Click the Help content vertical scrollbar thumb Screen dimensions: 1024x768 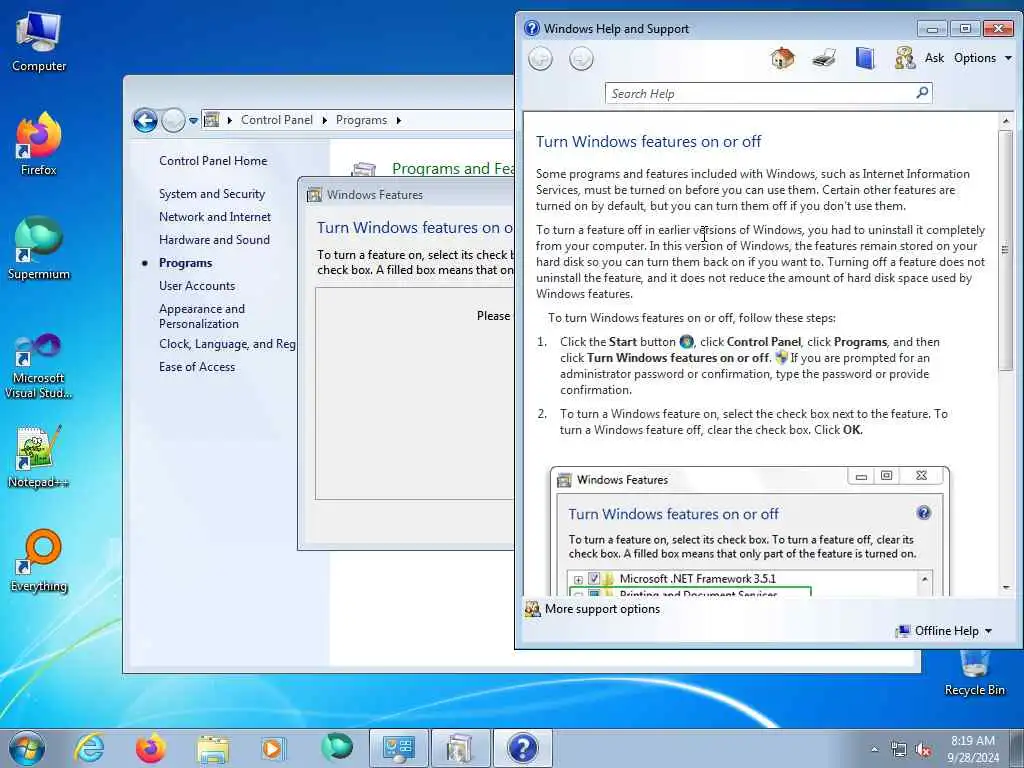pos(1004,250)
